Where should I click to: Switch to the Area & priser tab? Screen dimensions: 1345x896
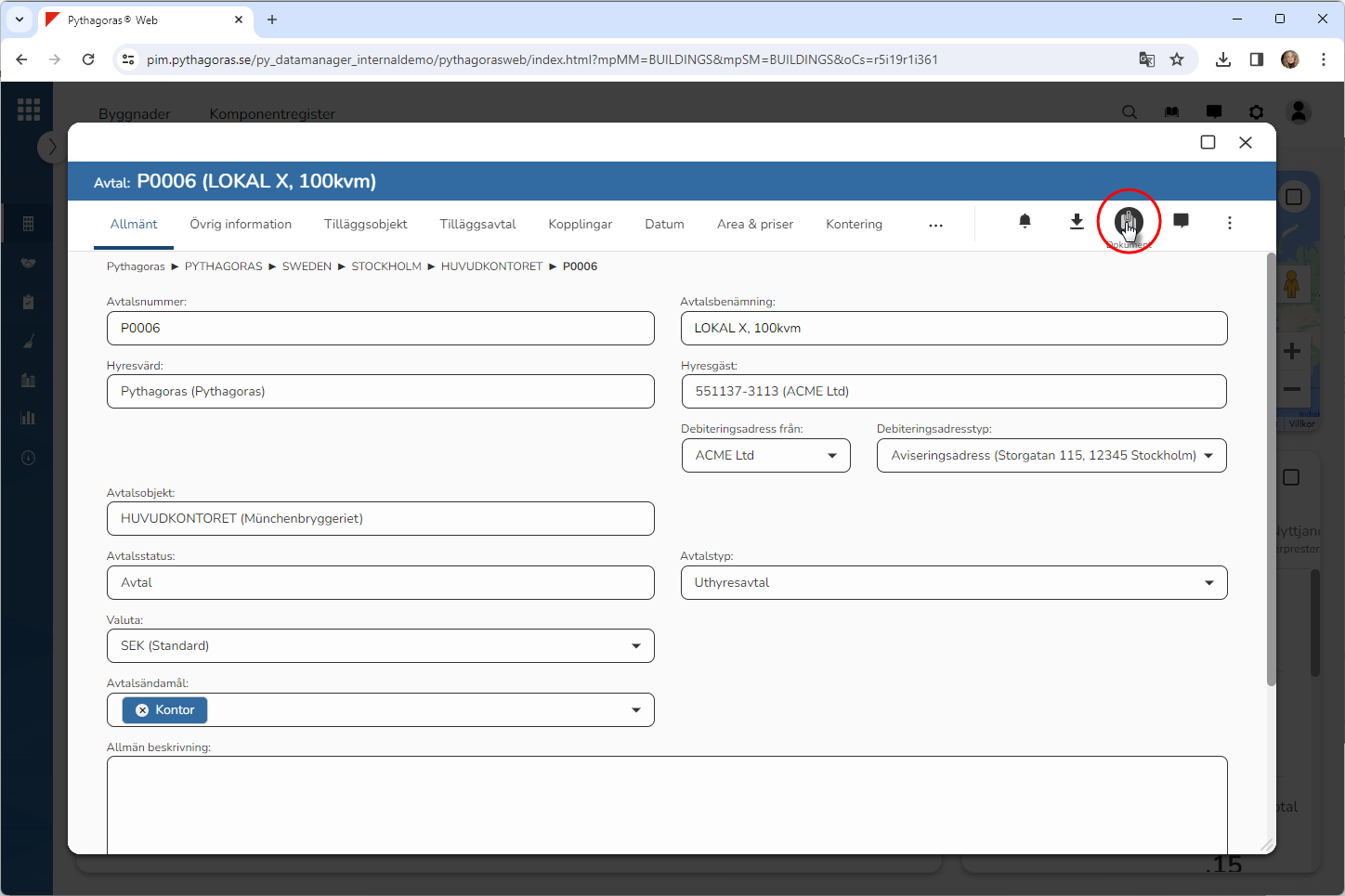[x=754, y=225]
